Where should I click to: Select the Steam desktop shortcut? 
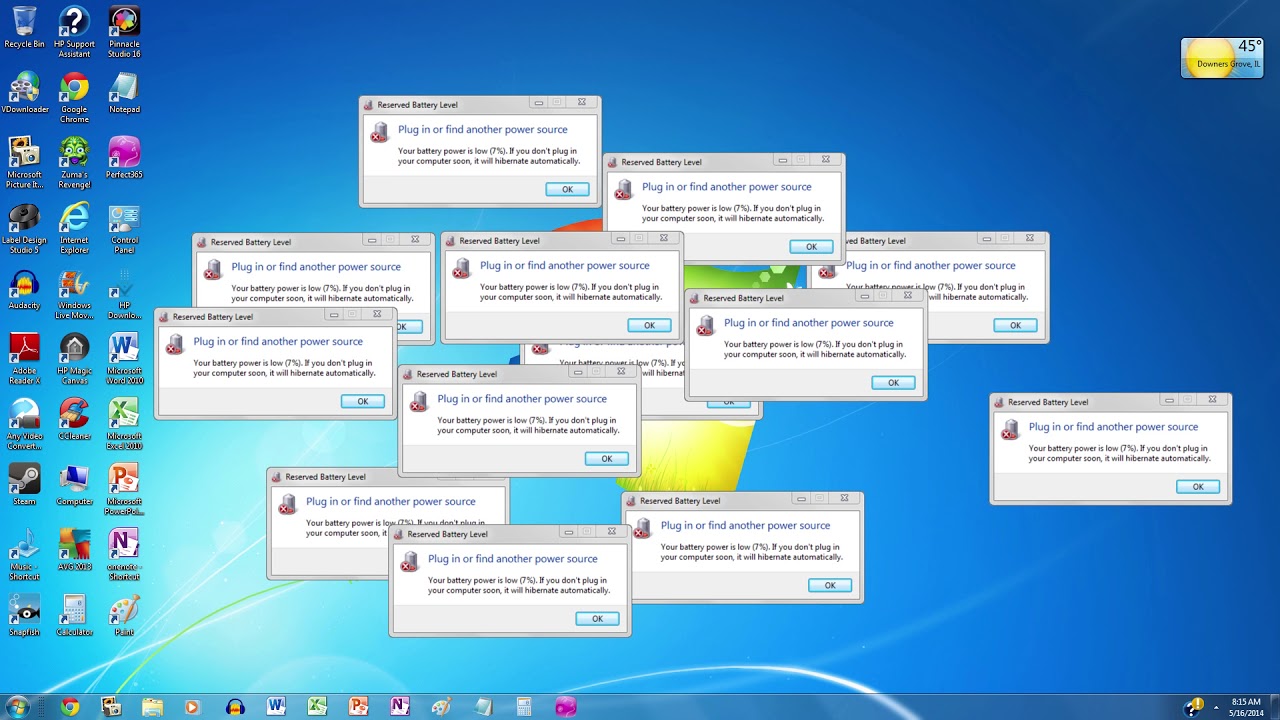point(24,485)
